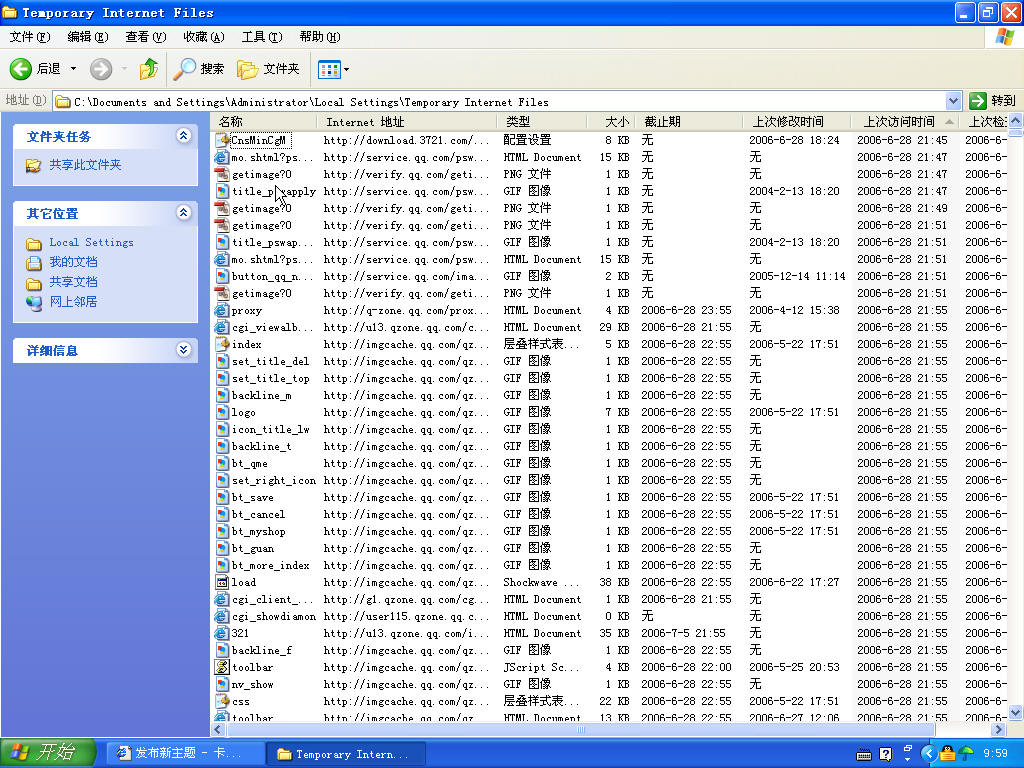Click the toolbar JScript file icon
The height and width of the screenshot is (768, 1024).
point(222,667)
